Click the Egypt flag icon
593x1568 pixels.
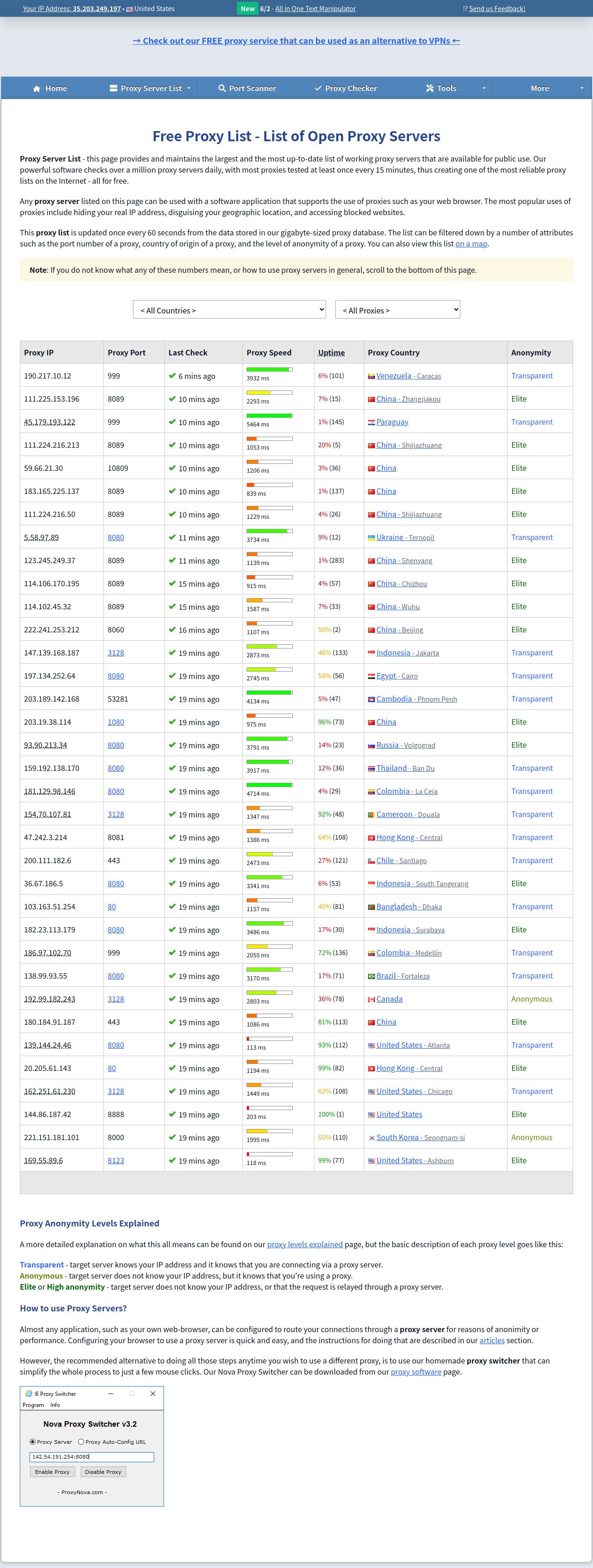[371, 676]
